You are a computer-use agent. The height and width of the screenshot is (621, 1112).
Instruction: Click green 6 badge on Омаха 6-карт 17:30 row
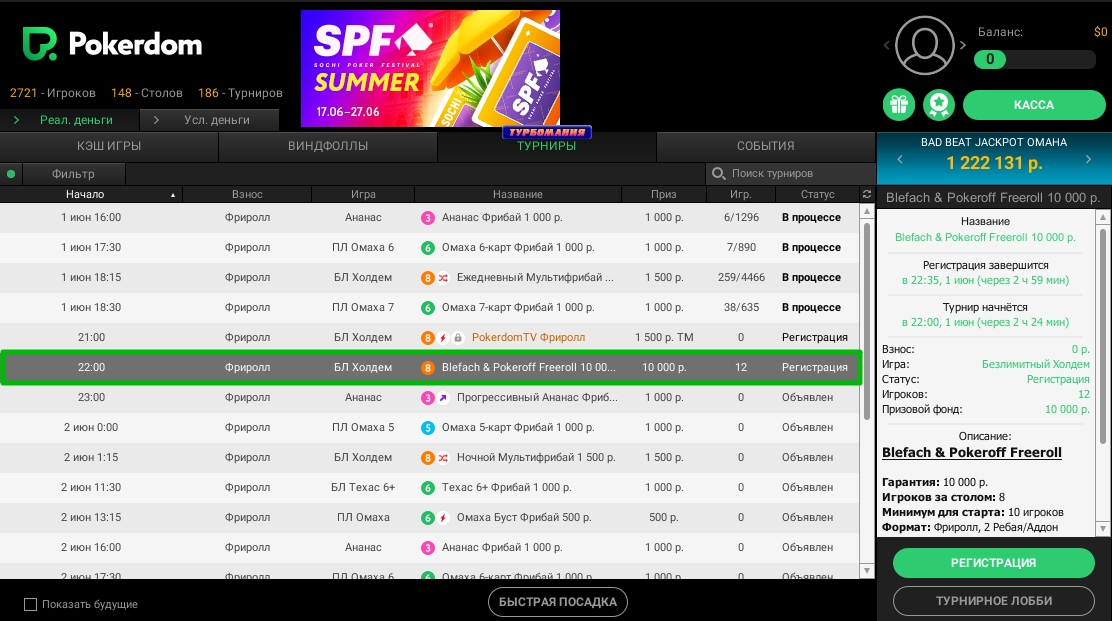coord(428,247)
